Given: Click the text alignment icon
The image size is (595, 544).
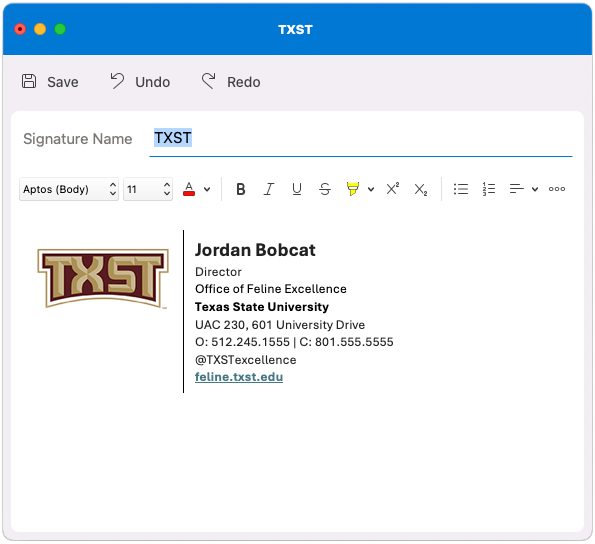Looking at the screenshot, I should 516,189.
